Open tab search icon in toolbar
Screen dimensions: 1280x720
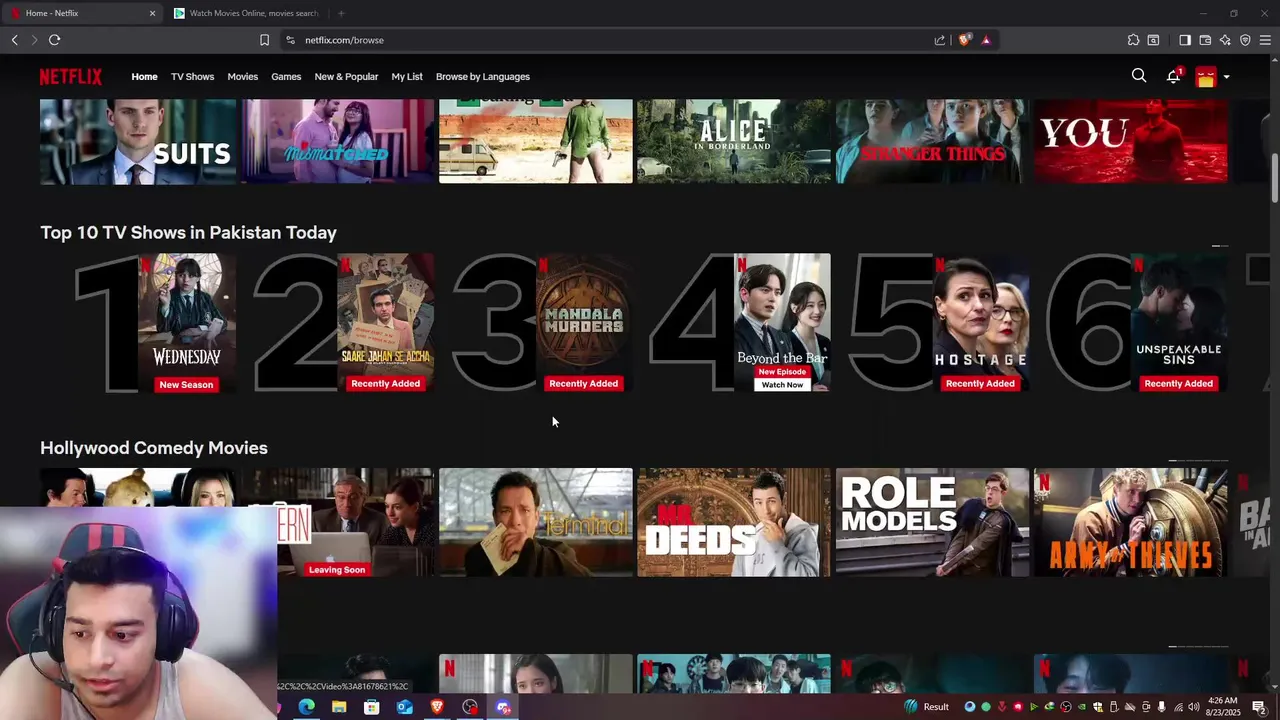tap(1153, 40)
